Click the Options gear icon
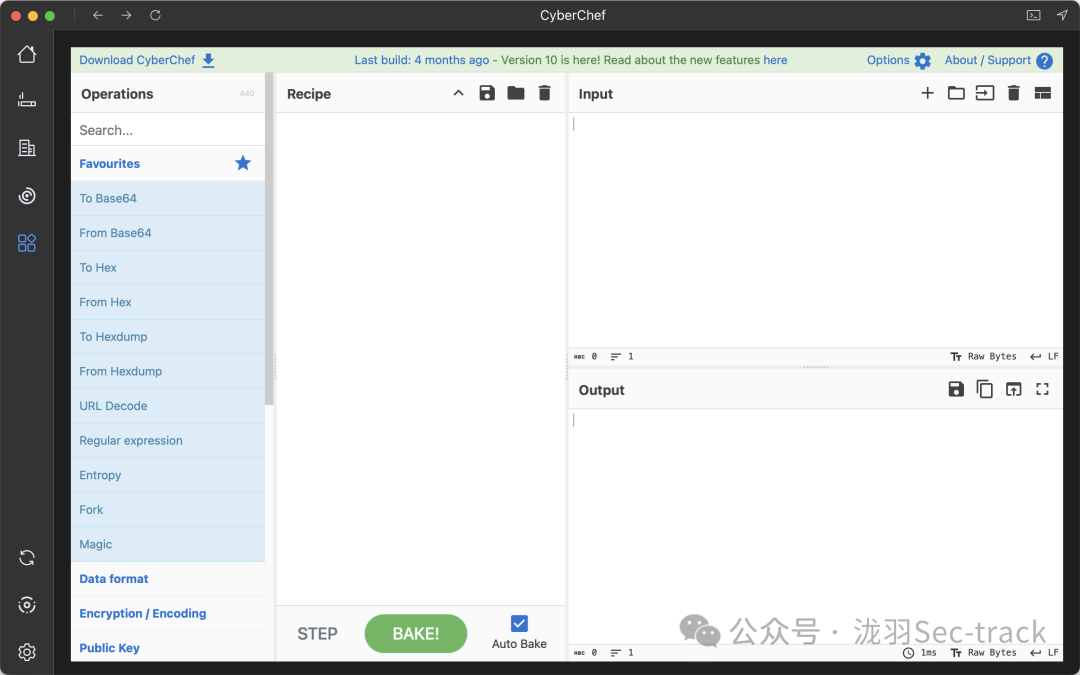 coord(923,61)
